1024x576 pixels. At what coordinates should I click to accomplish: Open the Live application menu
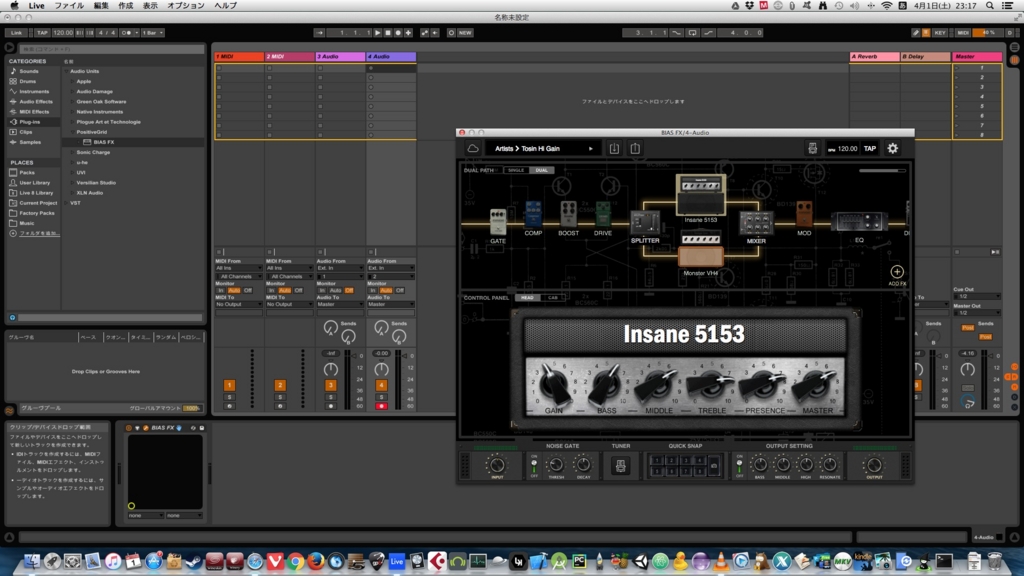pyautogui.click(x=37, y=6)
